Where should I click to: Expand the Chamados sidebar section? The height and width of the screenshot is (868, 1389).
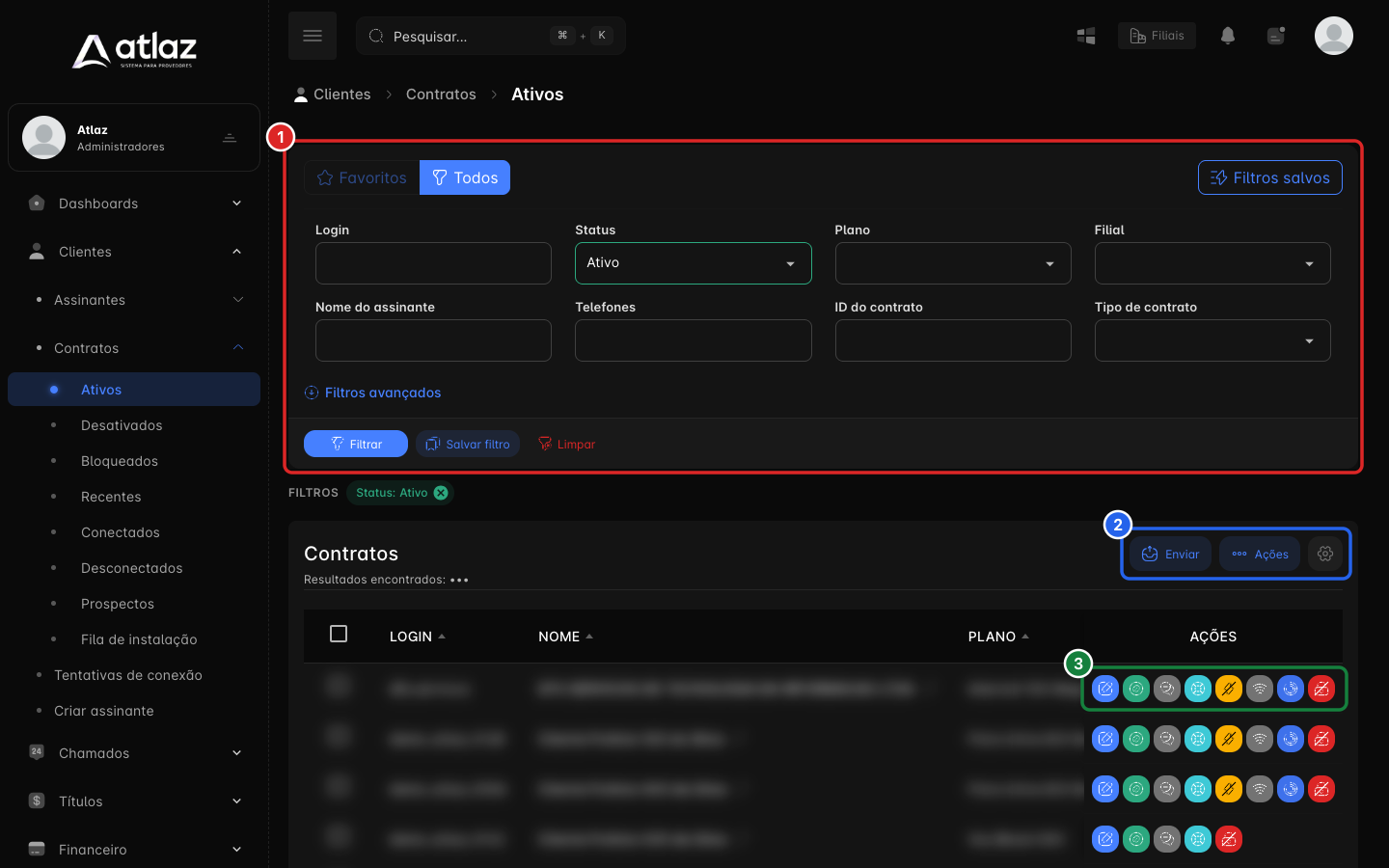(134, 753)
